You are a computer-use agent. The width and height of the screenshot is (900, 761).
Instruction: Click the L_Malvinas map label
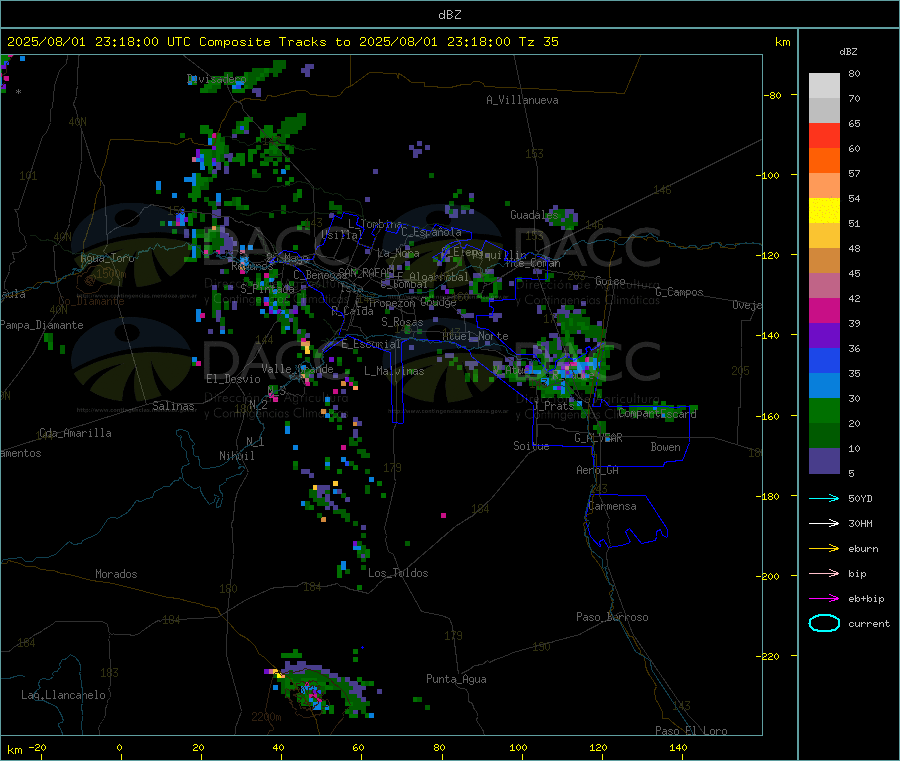(394, 371)
